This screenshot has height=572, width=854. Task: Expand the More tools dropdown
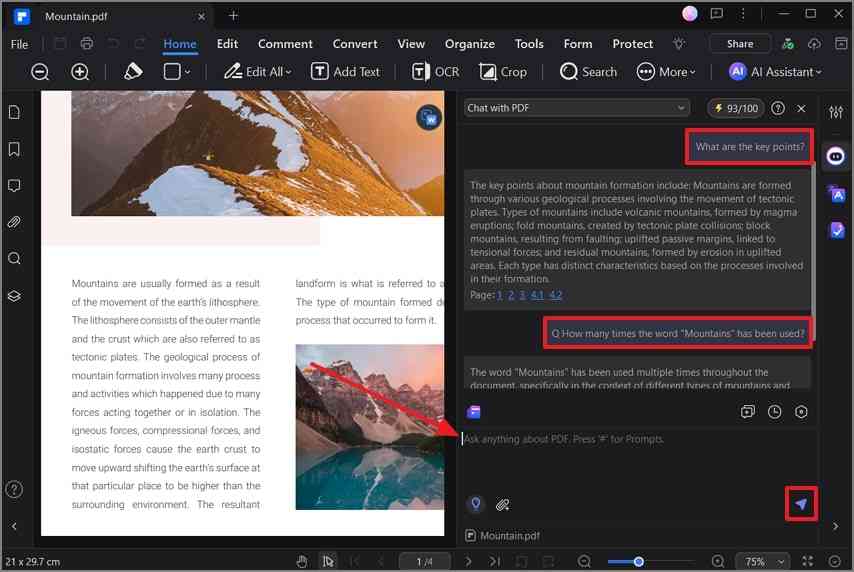click(x=666, y=71)
